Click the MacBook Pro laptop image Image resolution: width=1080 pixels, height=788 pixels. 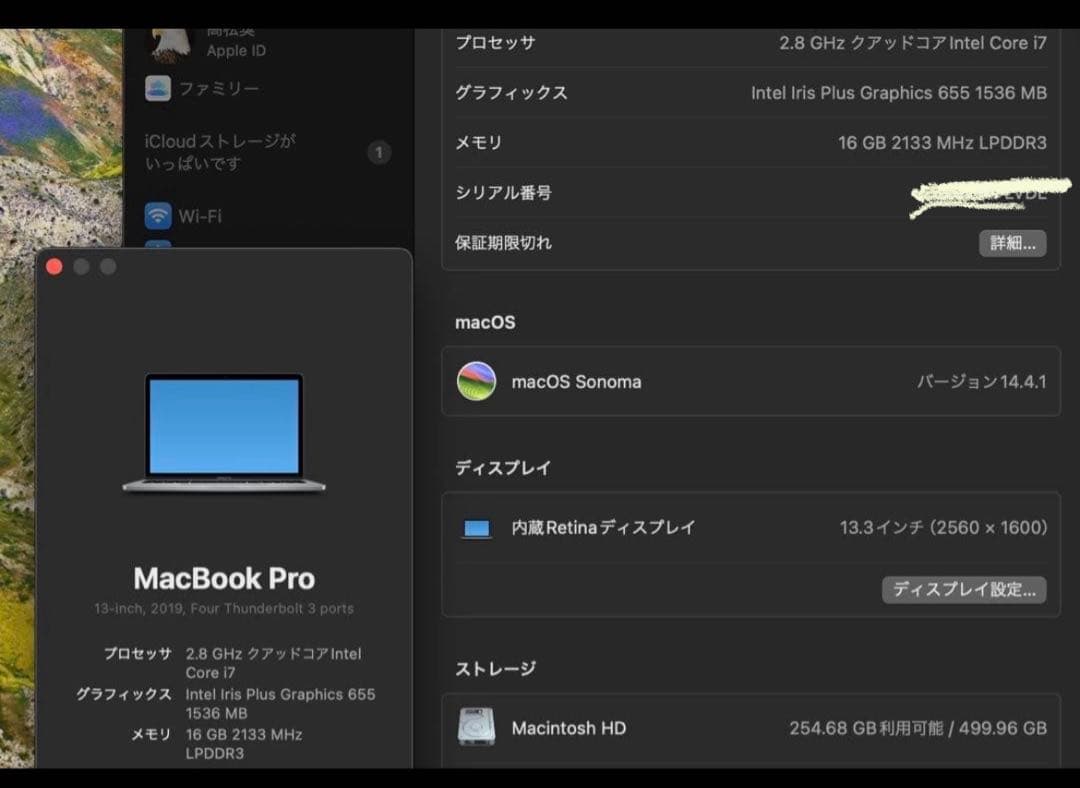click(x=224, y=434)
